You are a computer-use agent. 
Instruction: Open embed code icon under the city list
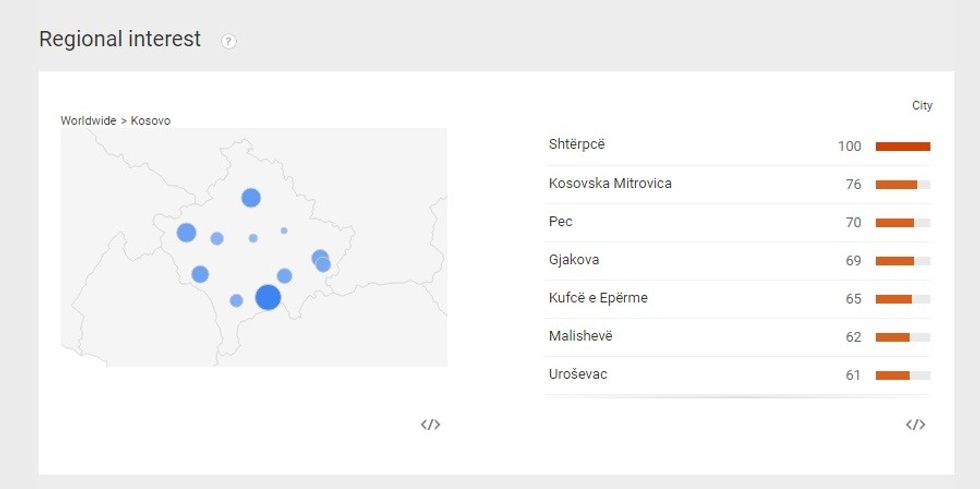[915, 425]
